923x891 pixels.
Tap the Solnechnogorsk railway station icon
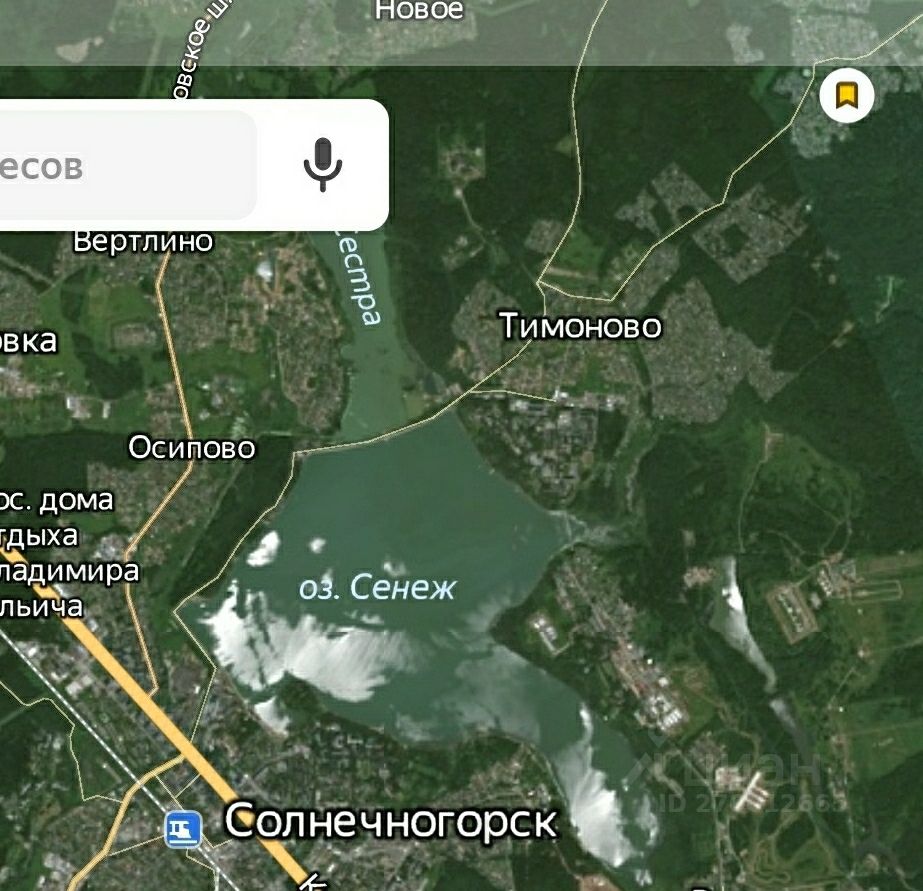[x=183, y=829]
